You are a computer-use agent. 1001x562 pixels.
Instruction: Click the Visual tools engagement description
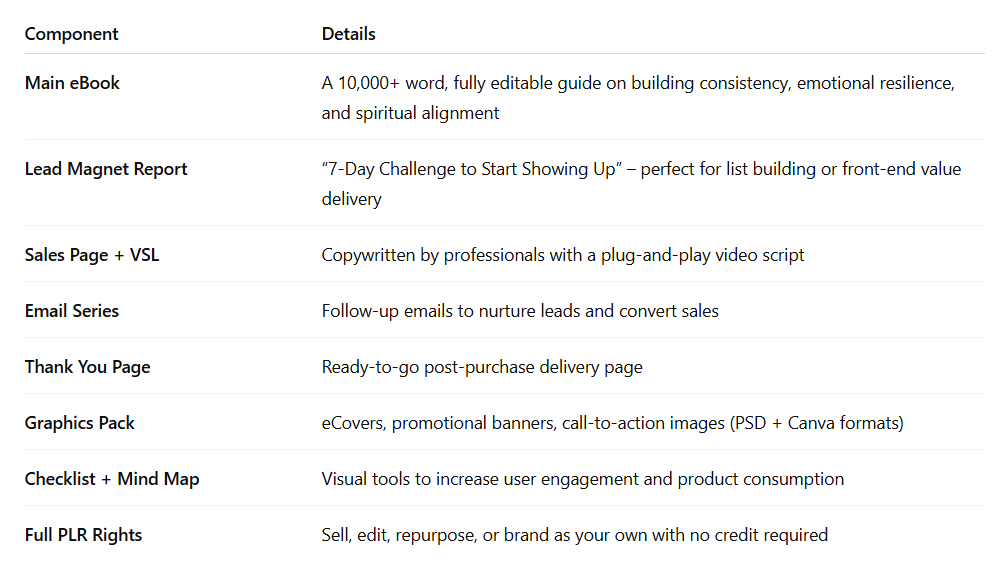(x=583, y=479)
